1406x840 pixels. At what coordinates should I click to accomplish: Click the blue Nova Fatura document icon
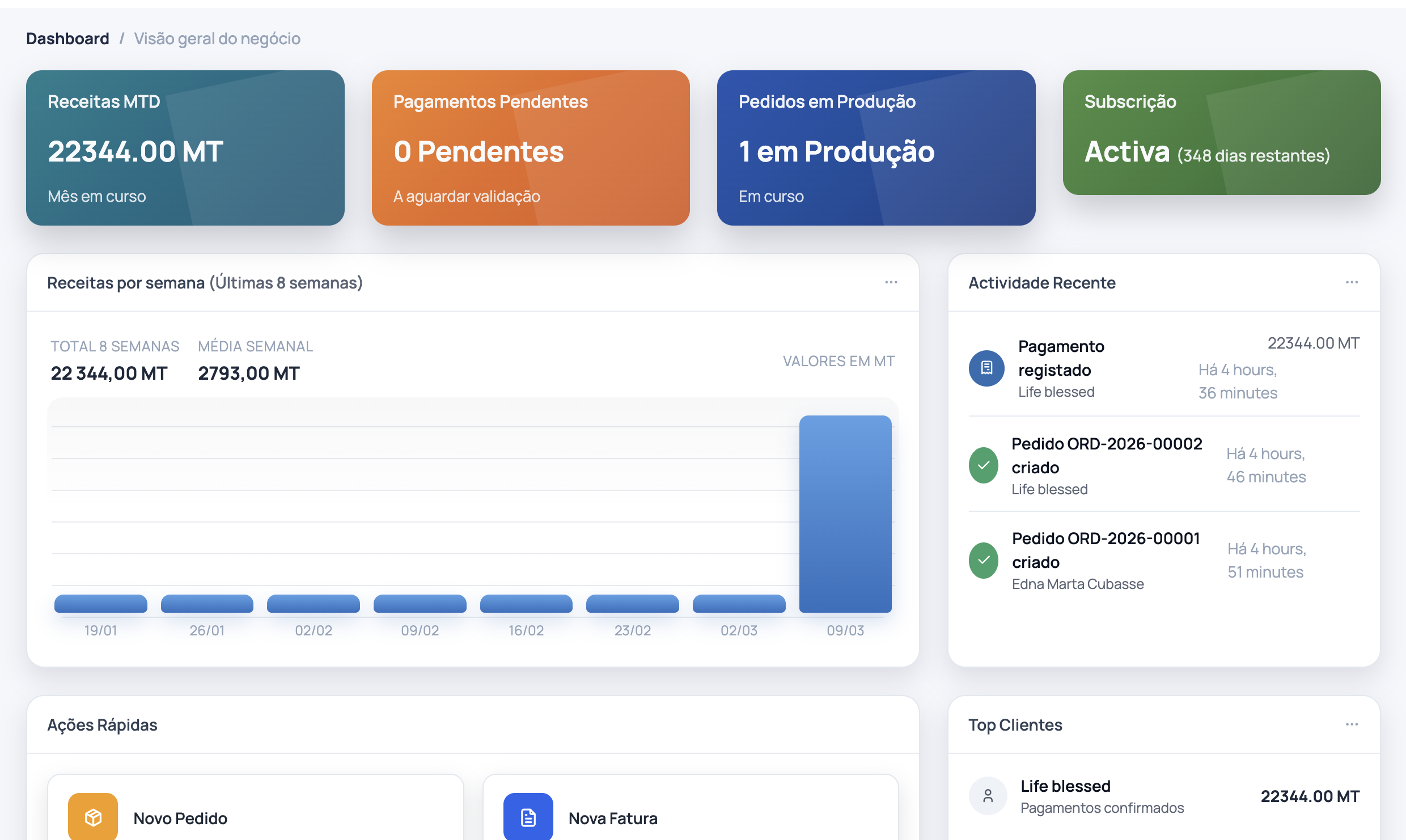coord(528,817)
